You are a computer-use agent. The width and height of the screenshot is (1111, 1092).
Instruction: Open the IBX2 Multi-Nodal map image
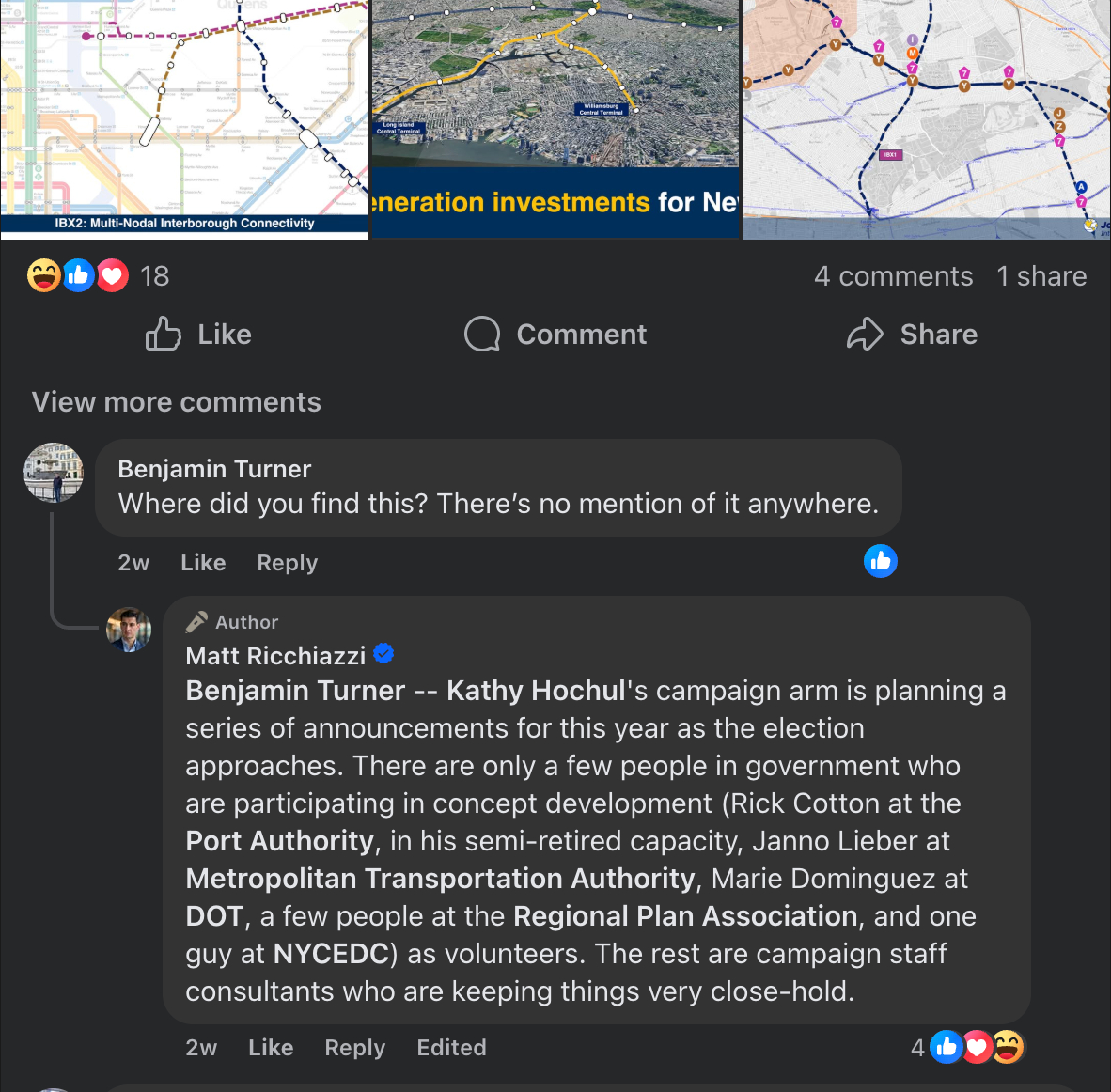184,113
